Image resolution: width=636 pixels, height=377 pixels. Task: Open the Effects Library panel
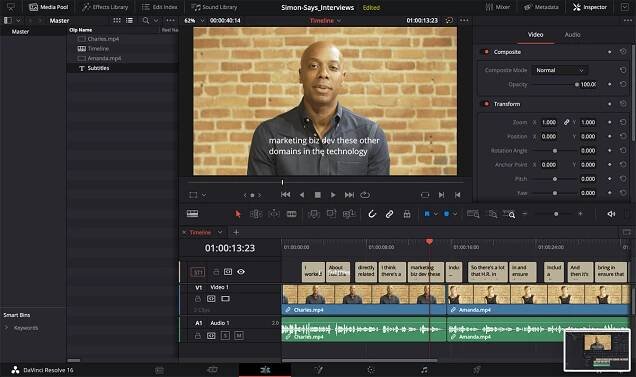(105, 7)
